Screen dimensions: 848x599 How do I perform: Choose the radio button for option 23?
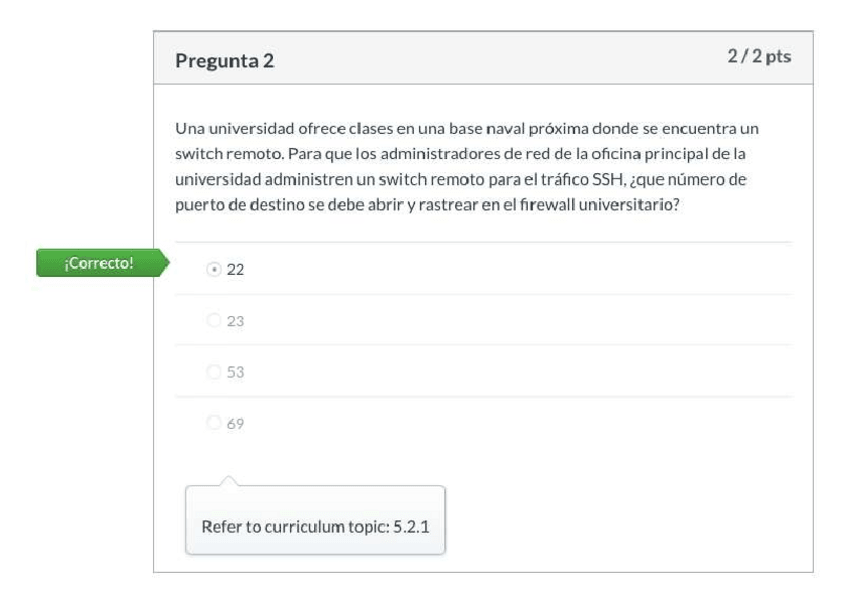point(213,321)
